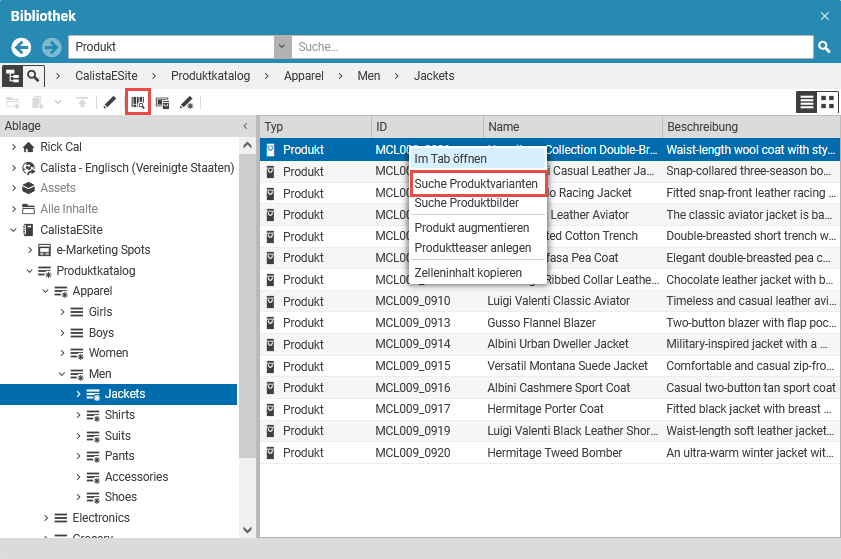Switch to thumbnail grid view

(x=827, y=102)
